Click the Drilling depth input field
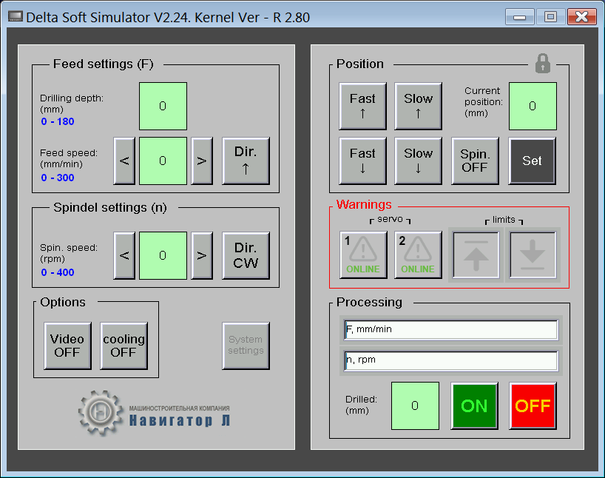This screenshot has height=478, width=605. pos(163,106)
